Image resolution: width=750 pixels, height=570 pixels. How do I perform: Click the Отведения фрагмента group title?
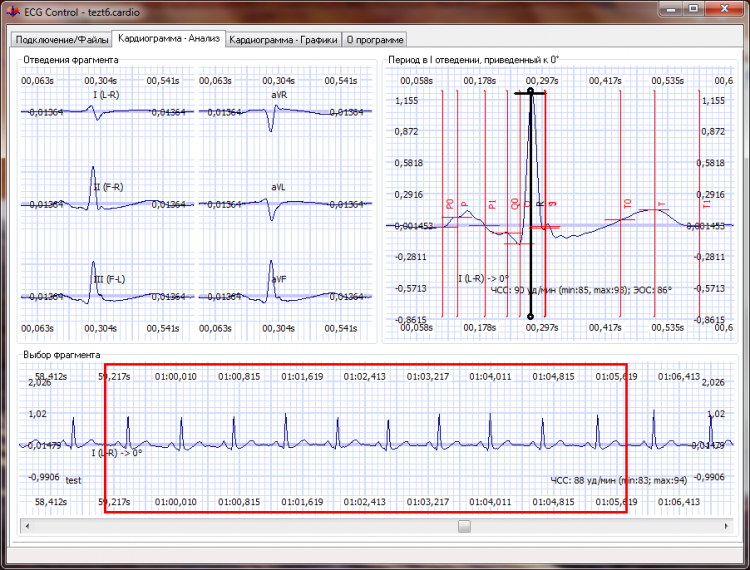[71, 60]
